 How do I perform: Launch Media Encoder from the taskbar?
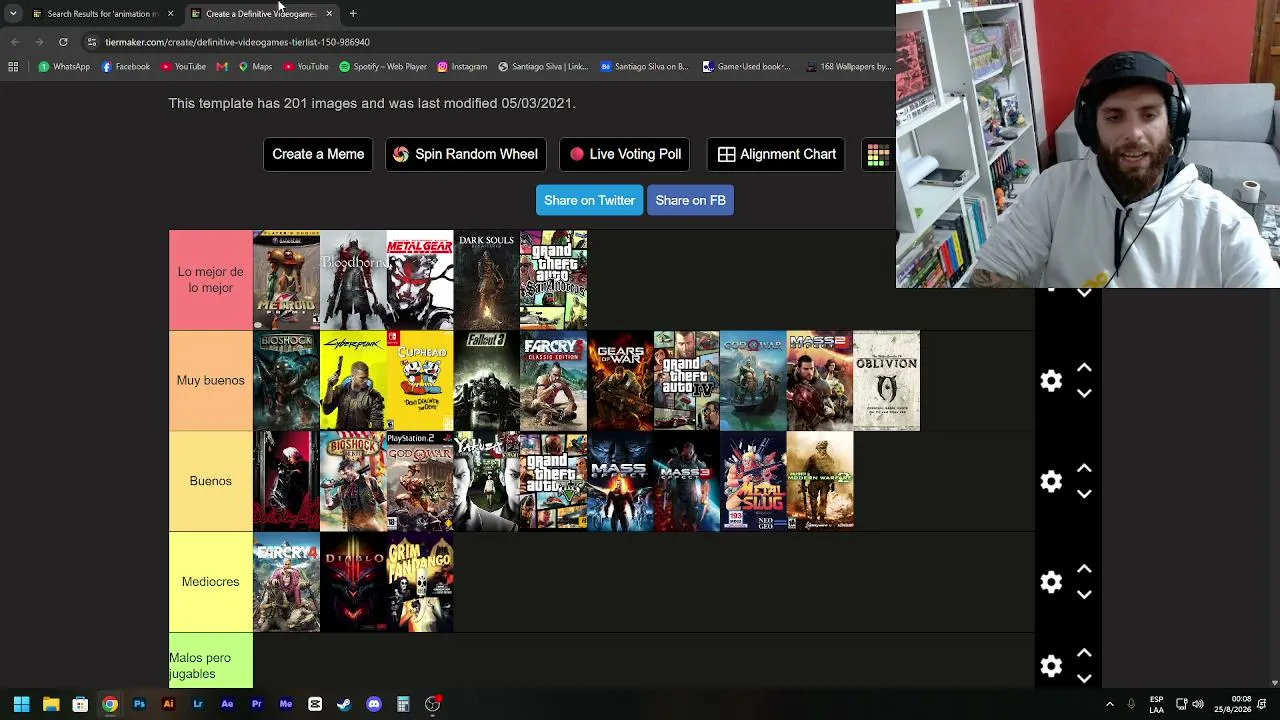click(286, 704)
